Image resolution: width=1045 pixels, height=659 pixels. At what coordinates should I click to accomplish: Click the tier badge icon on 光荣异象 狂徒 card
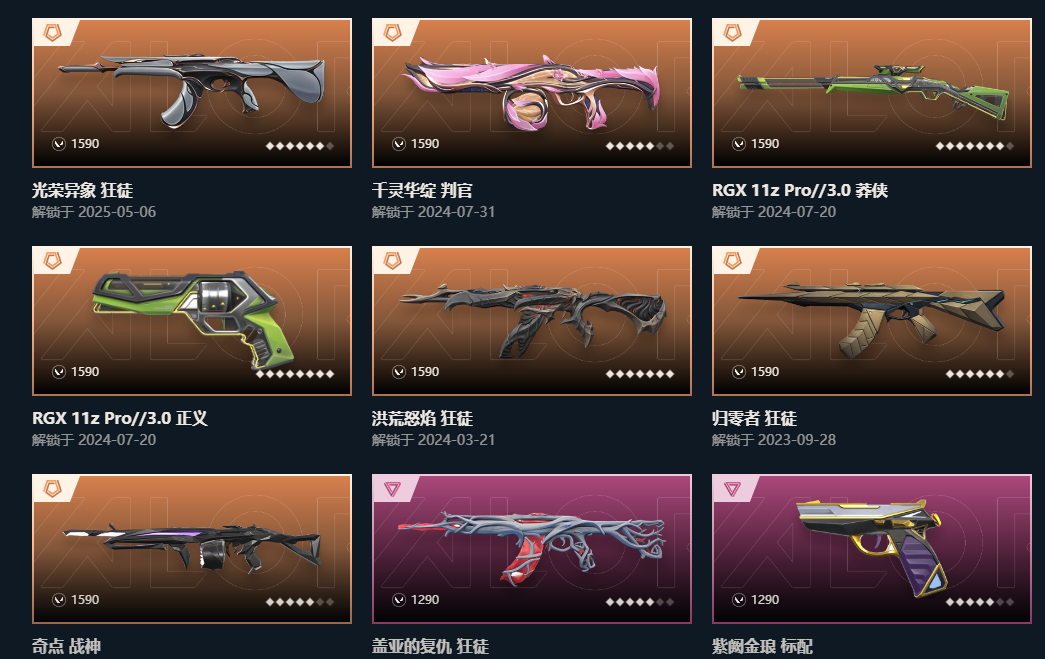(x=53, y=32)
